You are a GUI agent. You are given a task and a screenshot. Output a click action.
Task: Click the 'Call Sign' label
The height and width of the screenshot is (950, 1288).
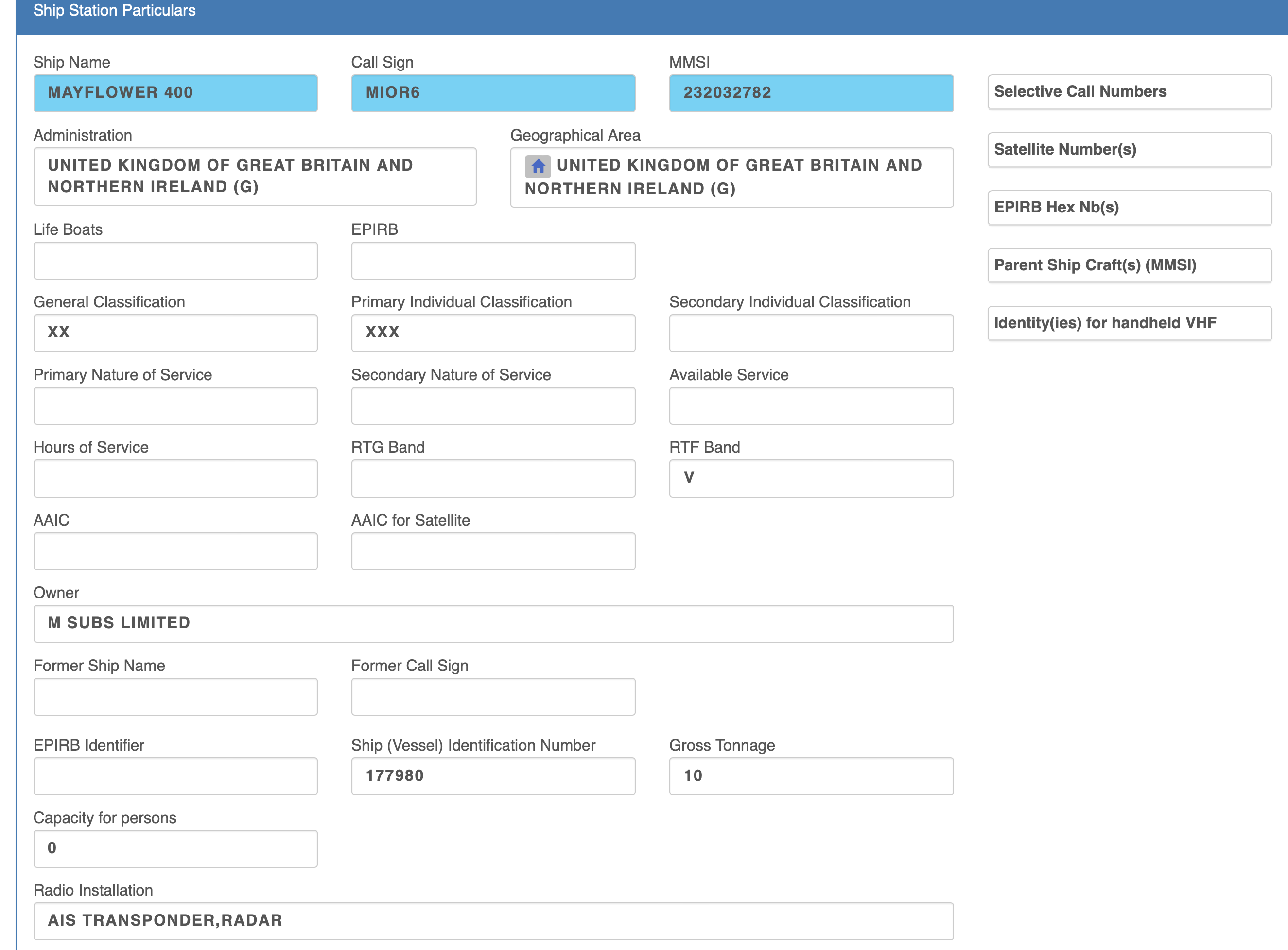(382, 62)
